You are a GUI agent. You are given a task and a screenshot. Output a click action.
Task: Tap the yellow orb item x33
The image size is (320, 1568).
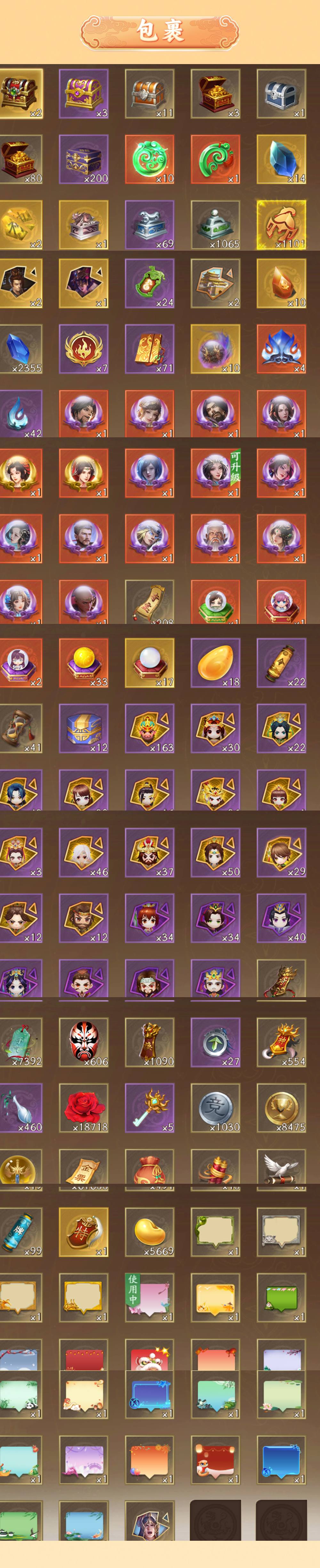click(x=84, y=663)
